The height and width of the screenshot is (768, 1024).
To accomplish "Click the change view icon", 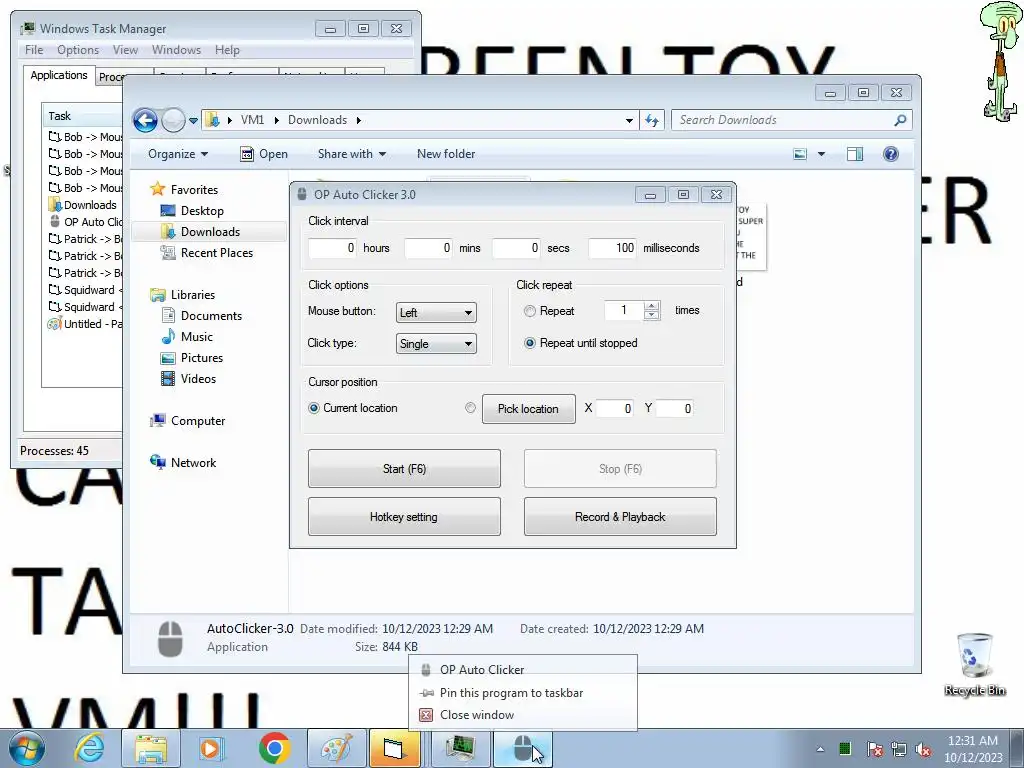I will point(800,154).
